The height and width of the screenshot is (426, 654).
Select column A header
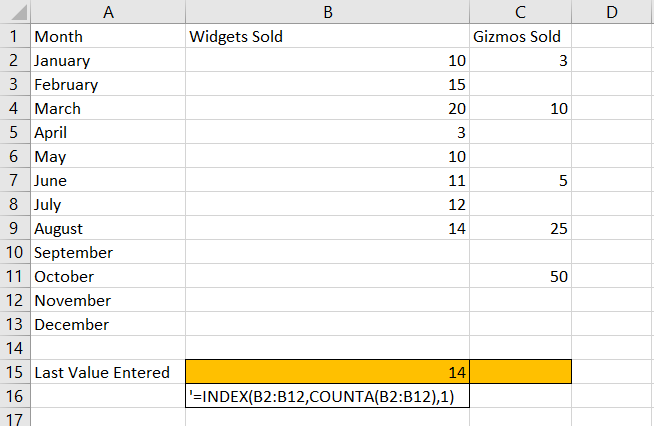tap(108, 12)
